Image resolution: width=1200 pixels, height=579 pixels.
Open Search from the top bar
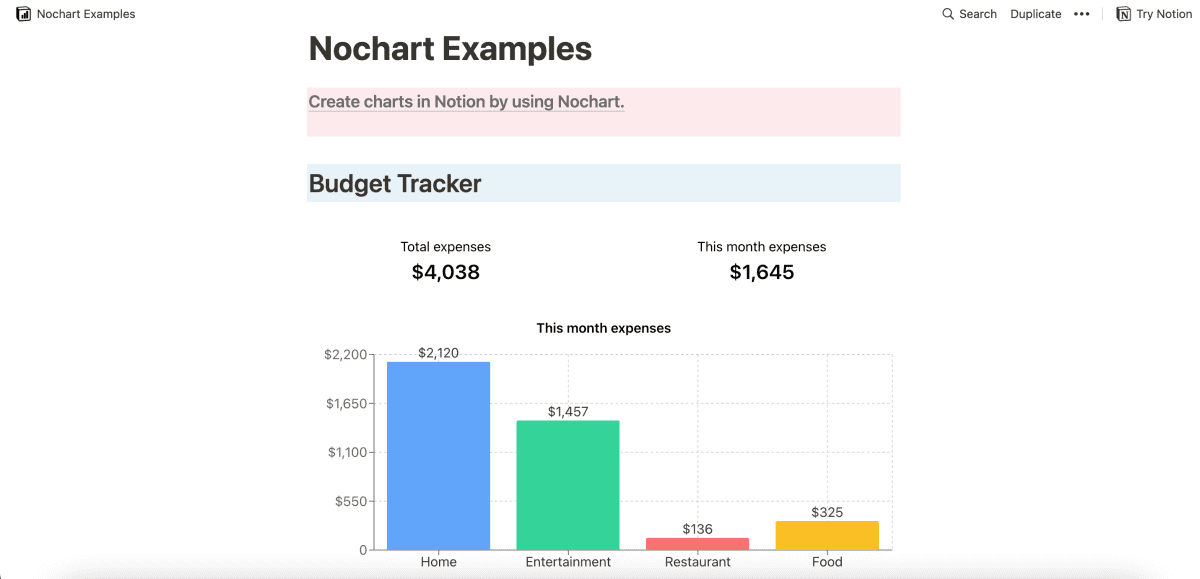pos(968,13)
